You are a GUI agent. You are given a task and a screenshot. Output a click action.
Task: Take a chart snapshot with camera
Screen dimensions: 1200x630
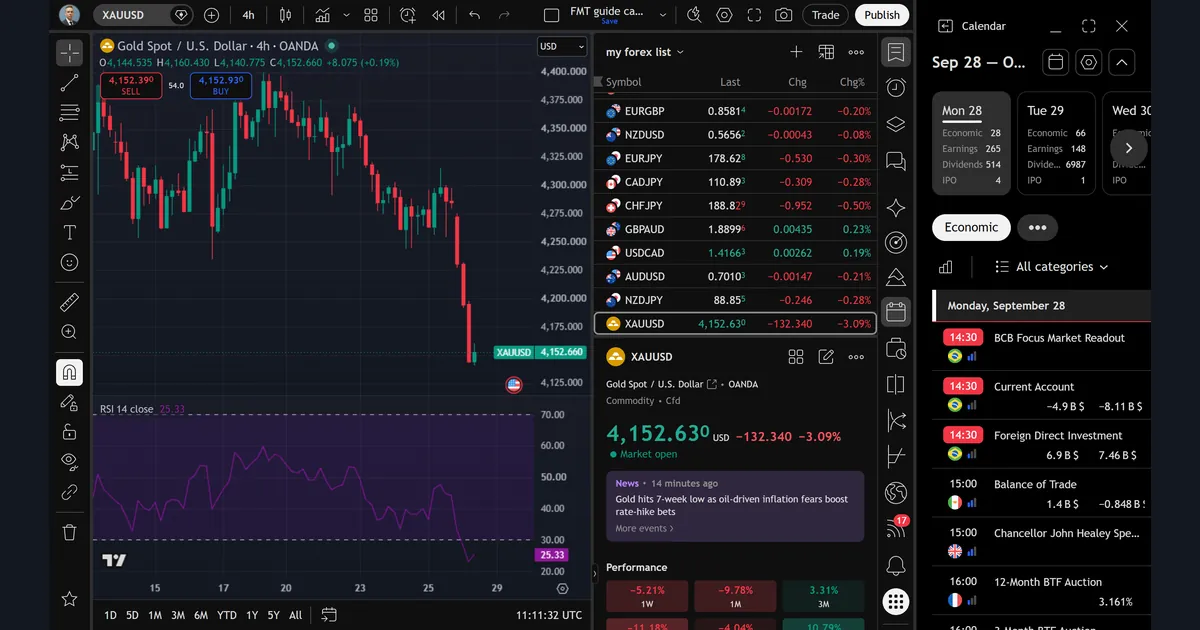[x=784, y=15]
